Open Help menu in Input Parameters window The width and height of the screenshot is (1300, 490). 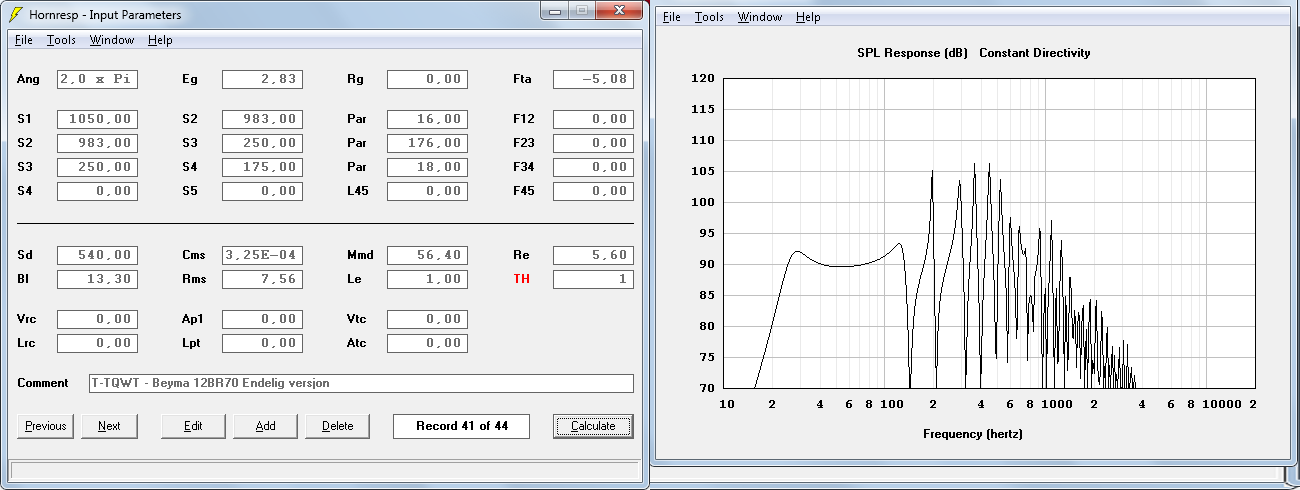coord(160,40)
